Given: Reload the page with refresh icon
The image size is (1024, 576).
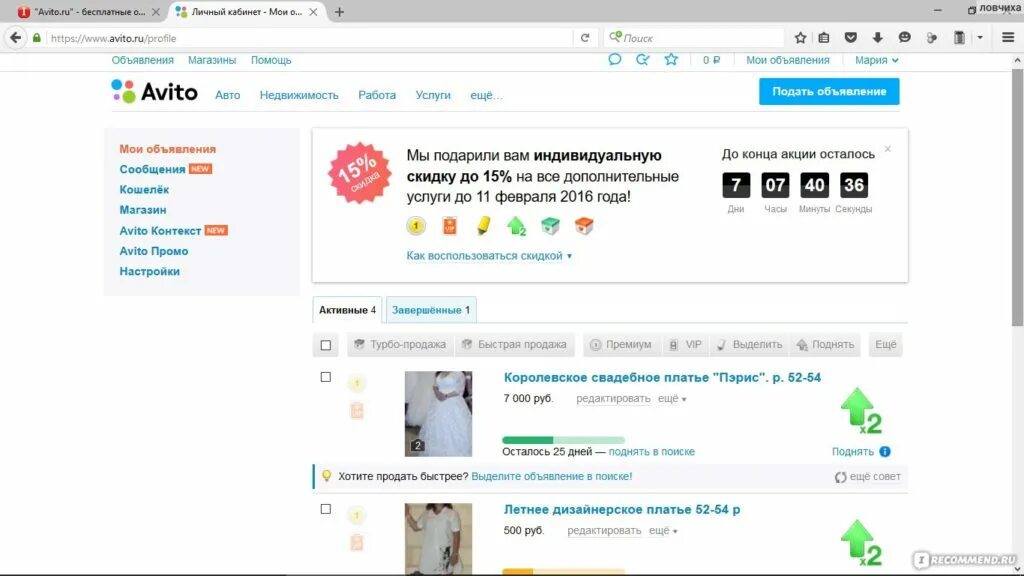Looking at the screenshot, I should (x=585, y=38).
